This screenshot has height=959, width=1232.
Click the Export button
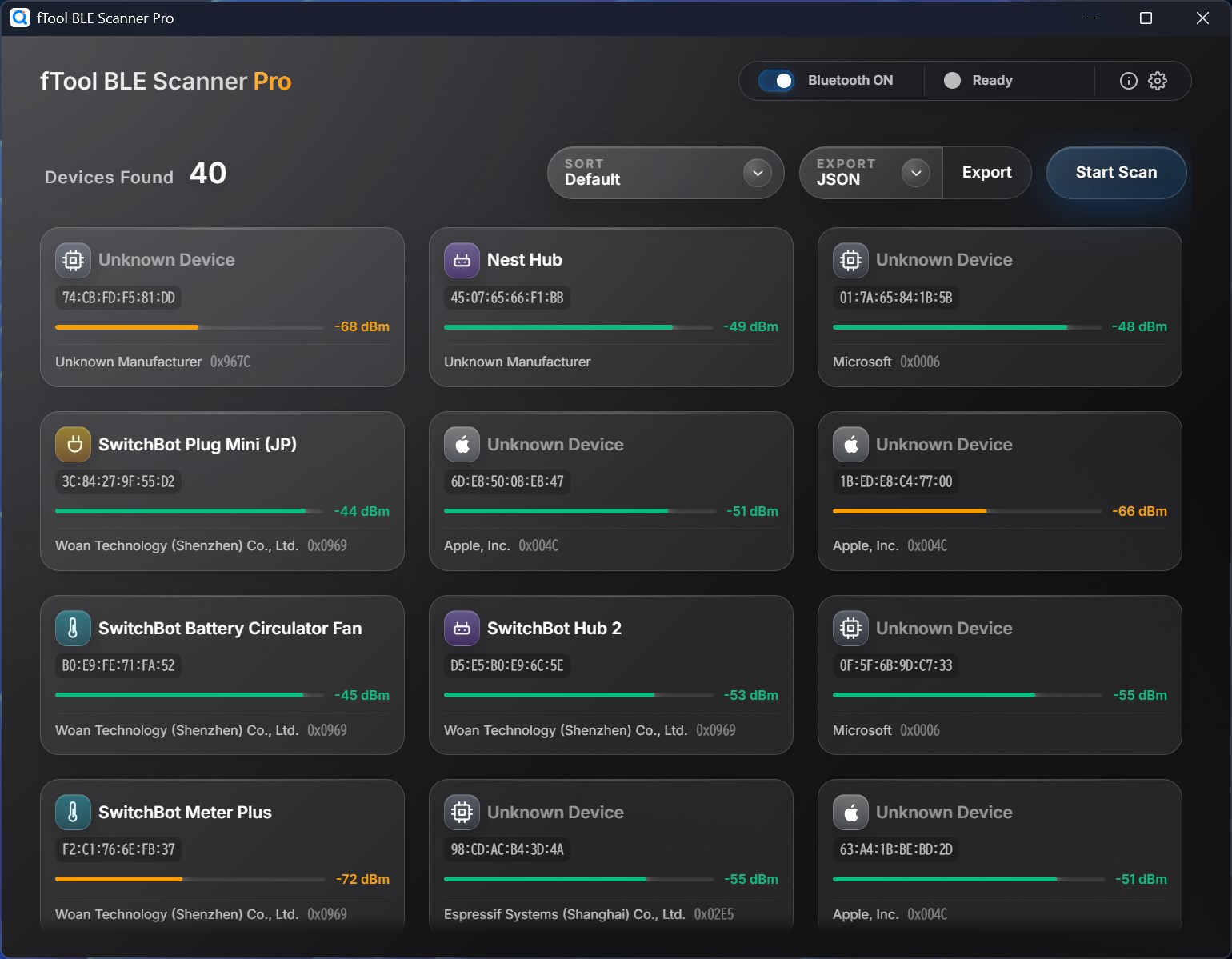pos(986,173)
